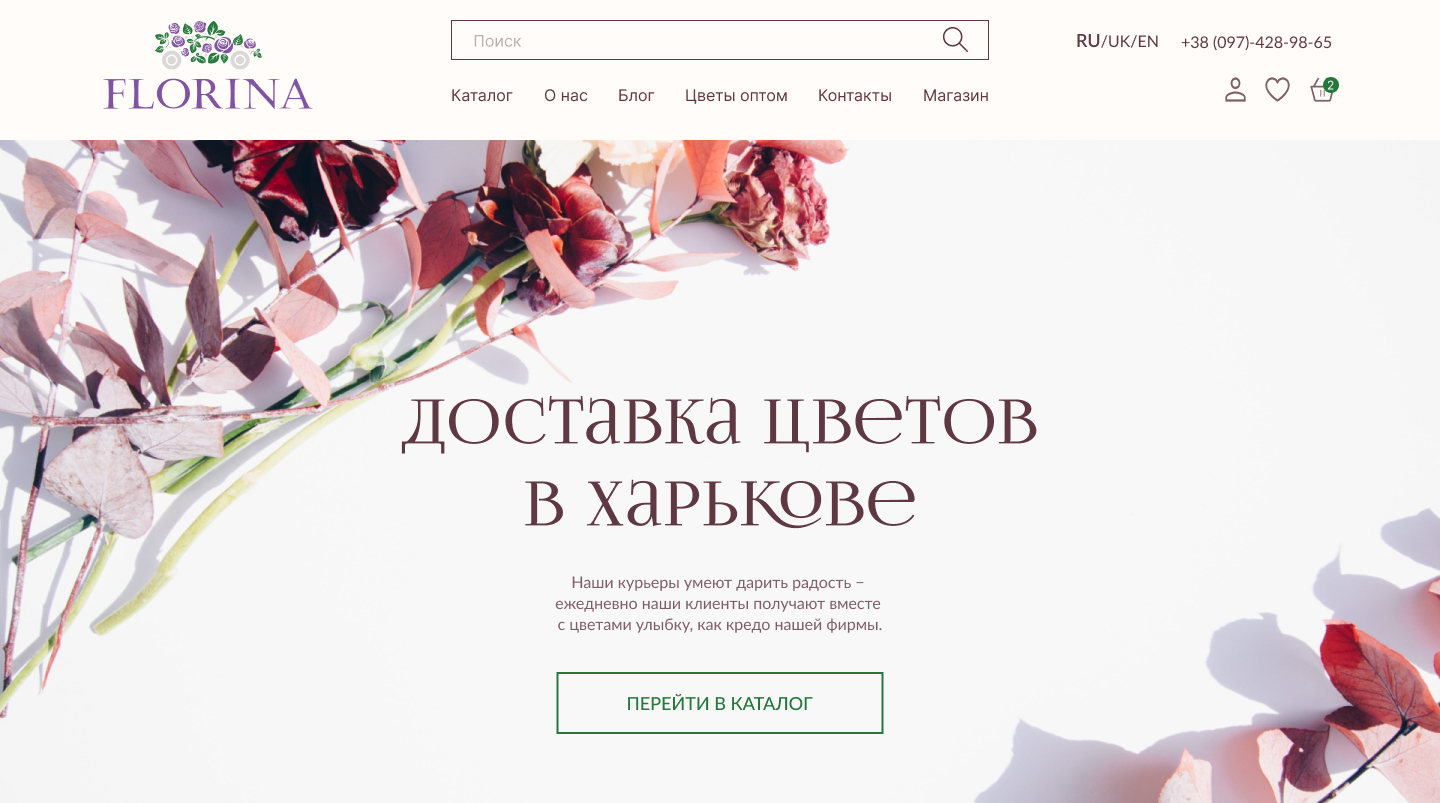Click the Доставка цветов в Харькове headline

point(720,460)
